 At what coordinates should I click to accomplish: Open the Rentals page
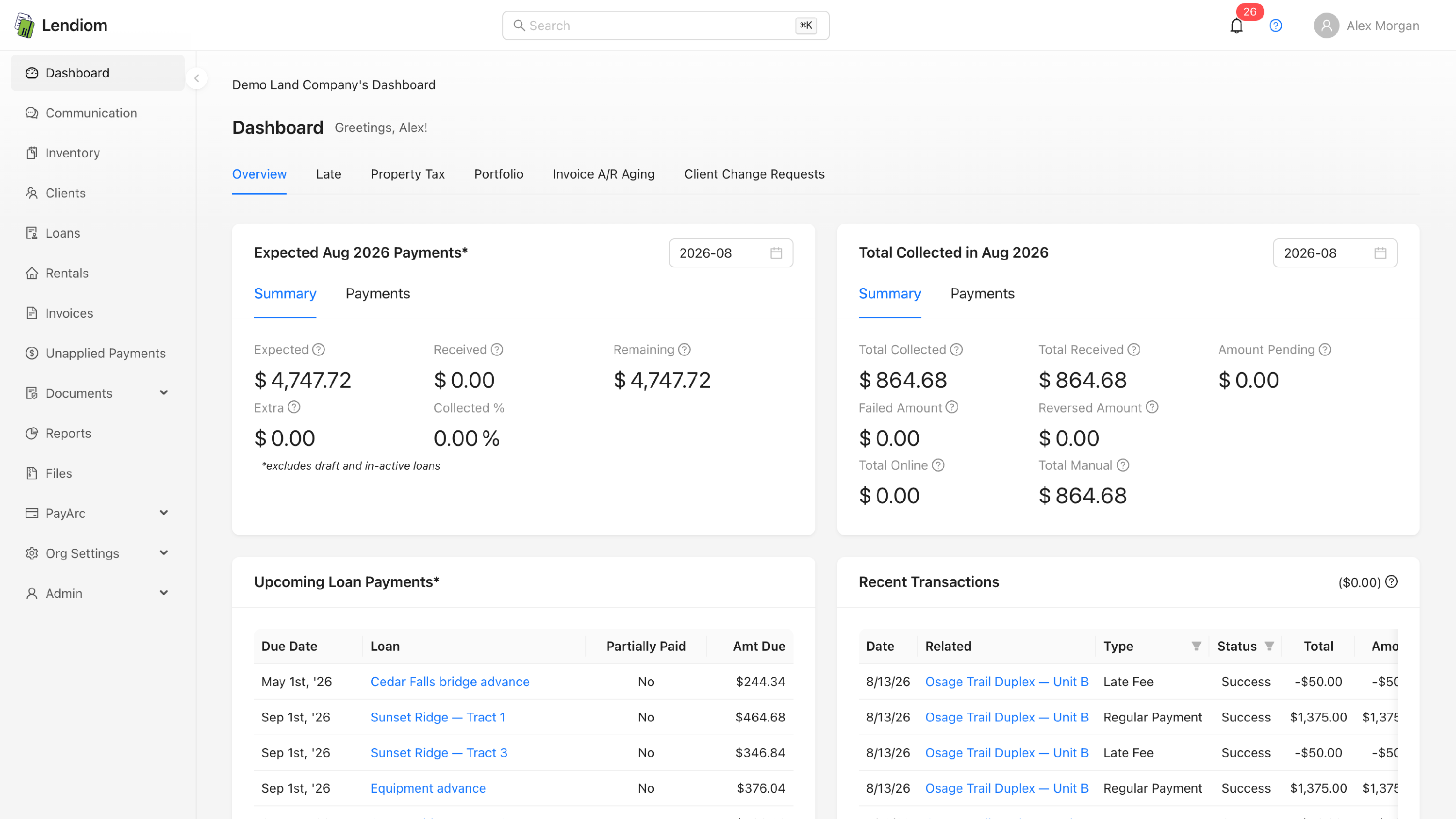pos(98,273)
